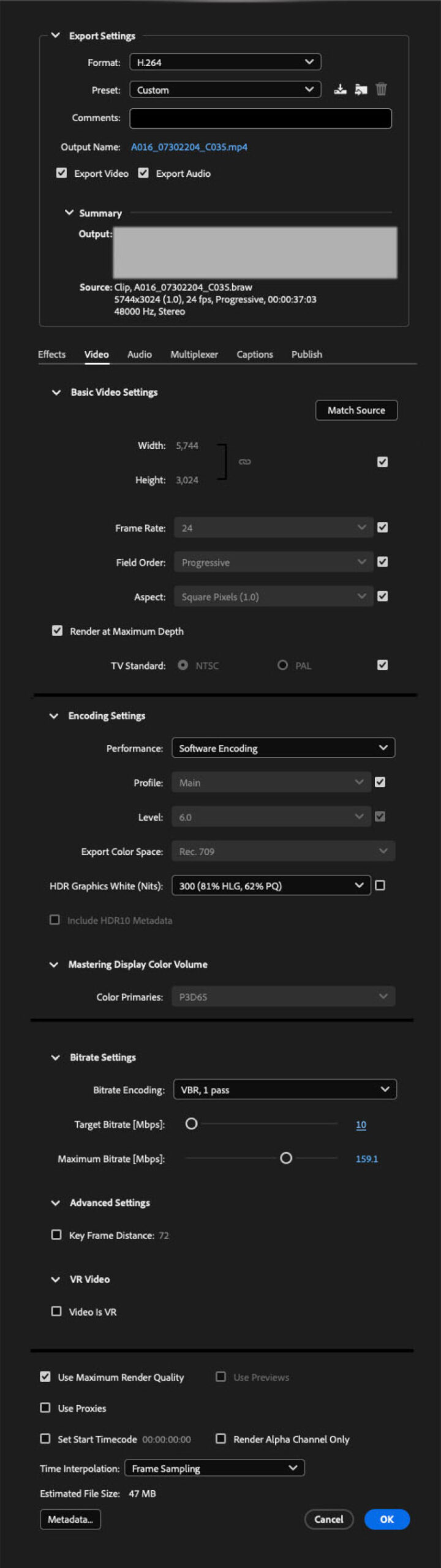Image resolution: width=441 pixels, height=1568 pixels.
Task: Click the Match Source button
Action: pos(356,410)
